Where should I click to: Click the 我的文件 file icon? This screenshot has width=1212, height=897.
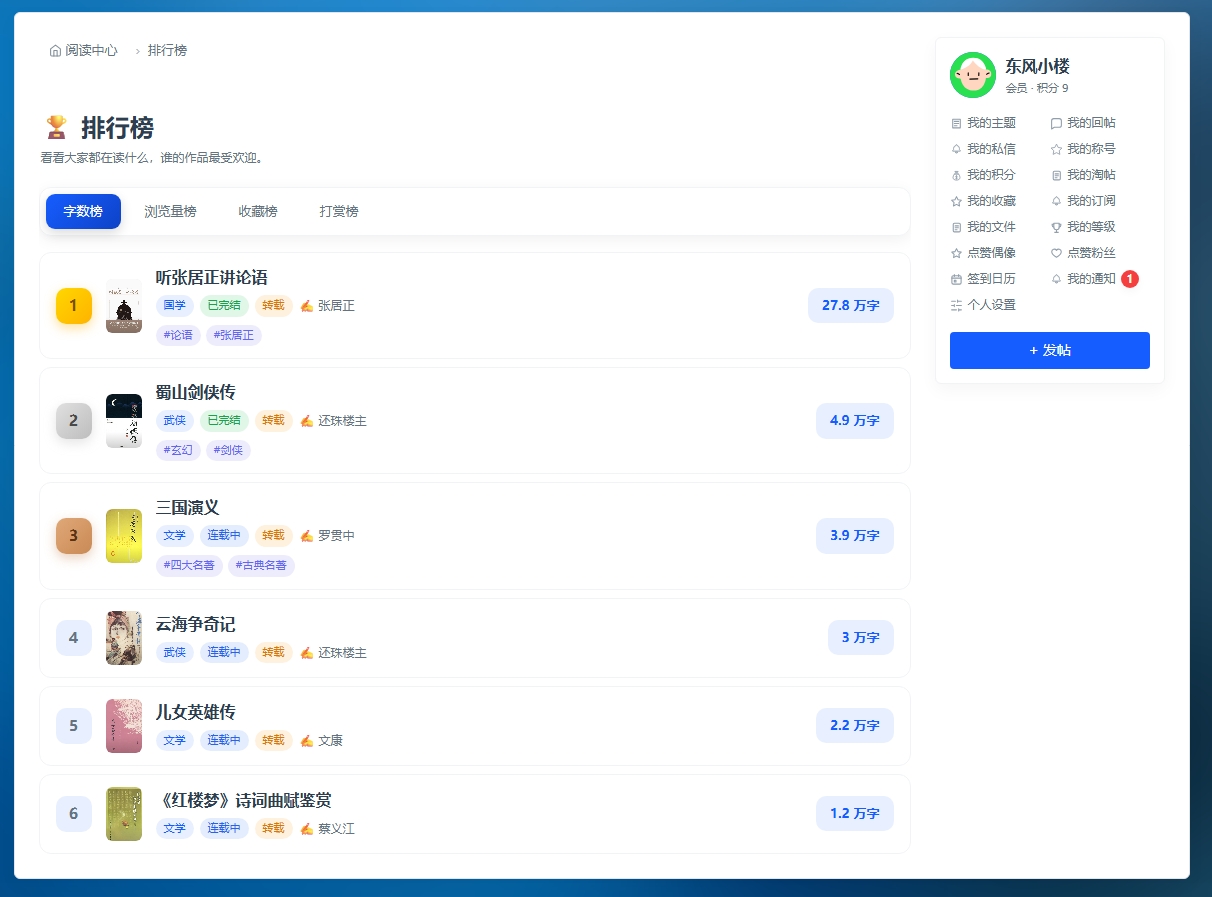click(x=956, y=227)
